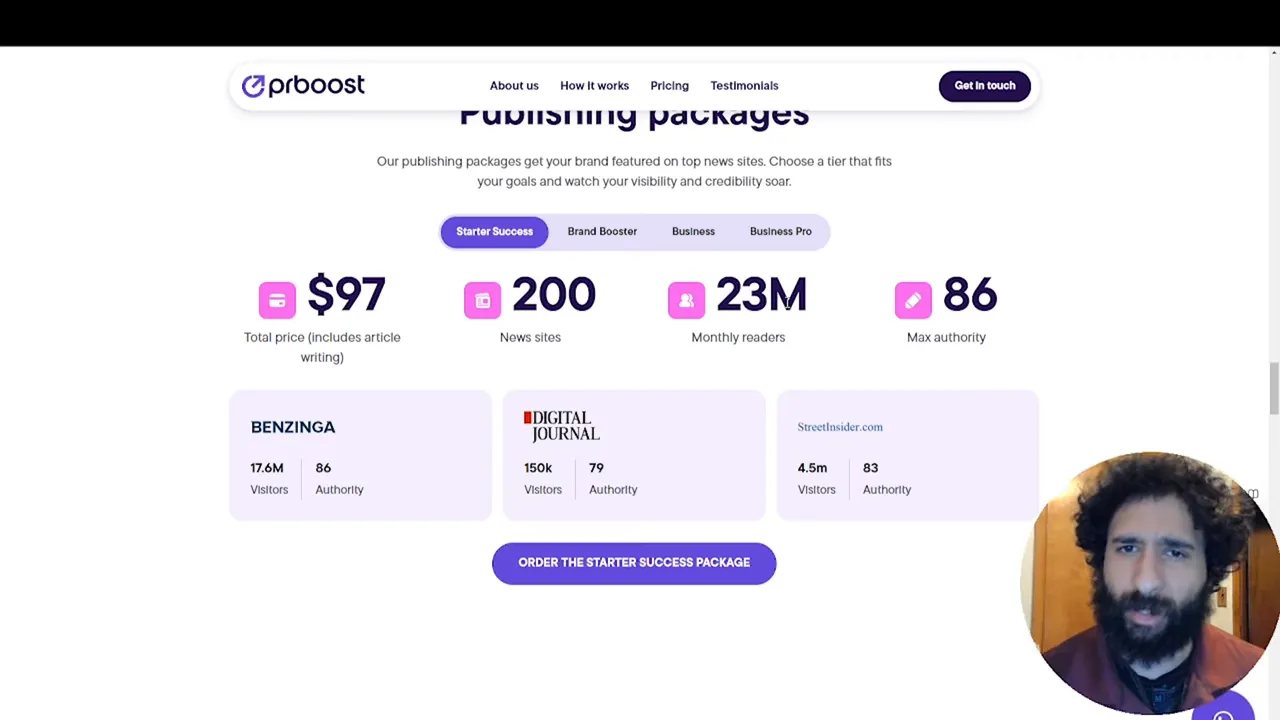Image resolution: width=1280 pixels, height=720 pixels.
Task: Click the 17.6M Visitors value for Benzinga
Action: pos(267,468)
